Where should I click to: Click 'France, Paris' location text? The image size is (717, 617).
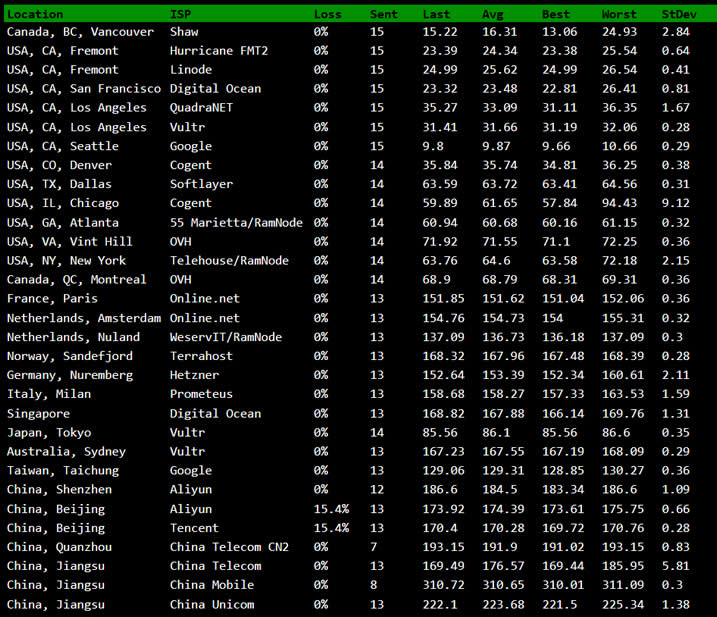pyautogui.click(x=53, y=299)
